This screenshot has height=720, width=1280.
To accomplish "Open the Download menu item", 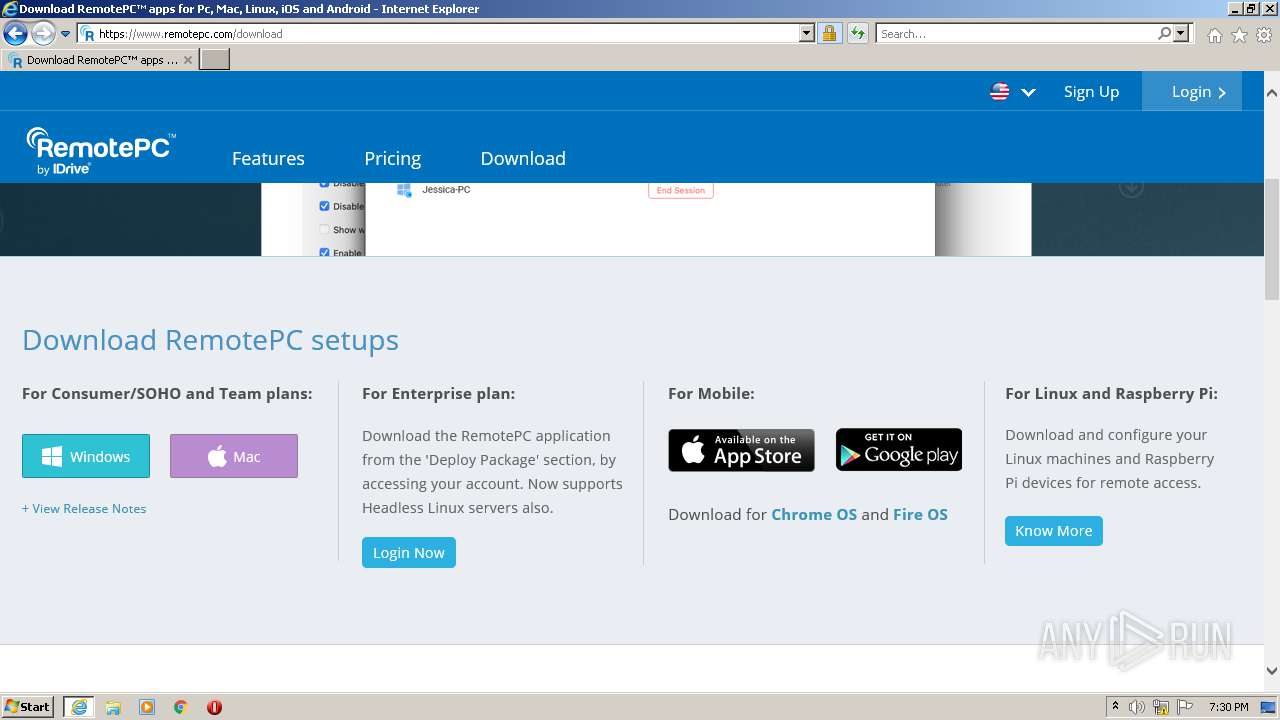I will (x=523, y=158).
